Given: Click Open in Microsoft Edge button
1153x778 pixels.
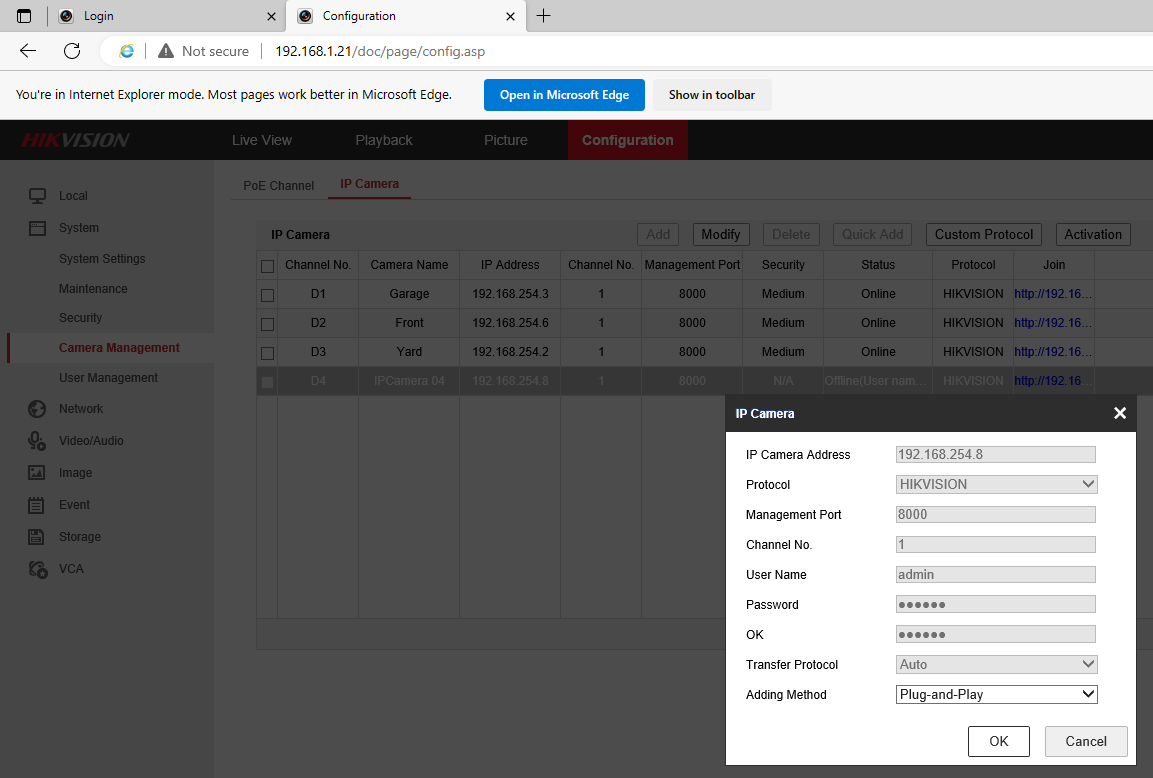Looking at the screenshot, I should pos(564,95).
